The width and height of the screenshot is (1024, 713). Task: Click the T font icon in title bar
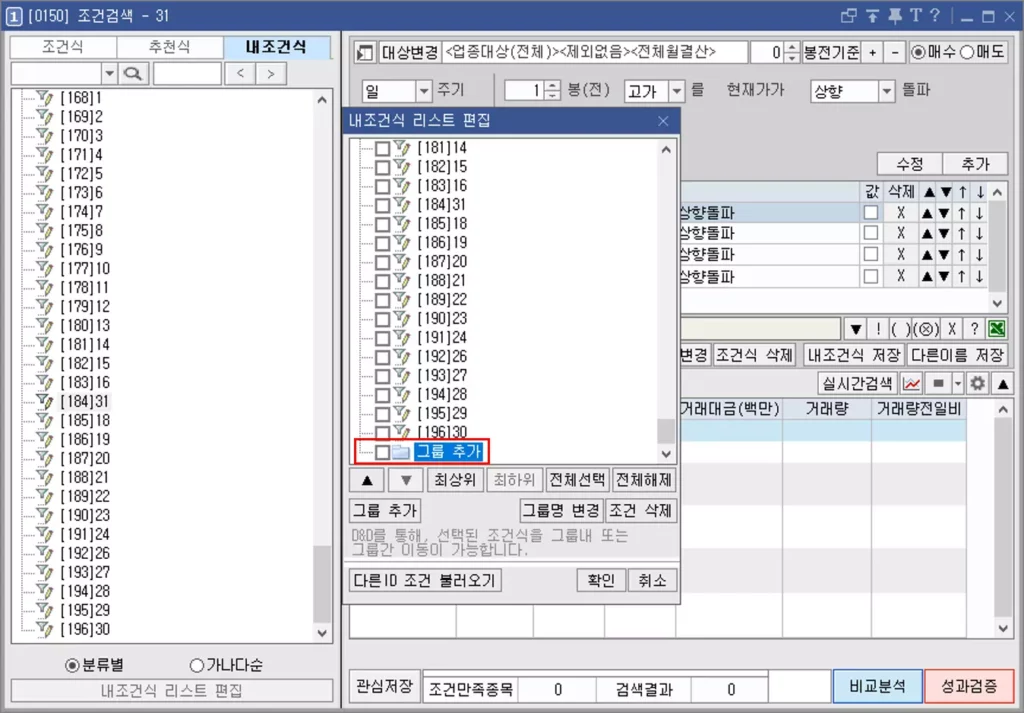(x=916, y=16)
